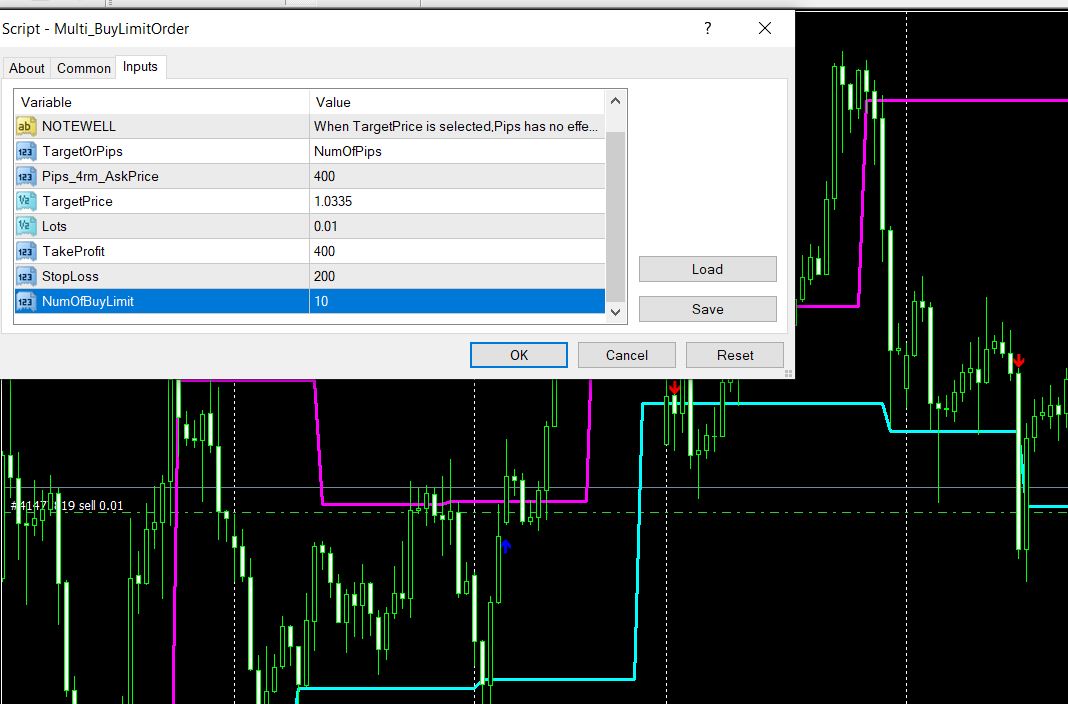Click the ½ double icon next to Lots

[25, 226]
